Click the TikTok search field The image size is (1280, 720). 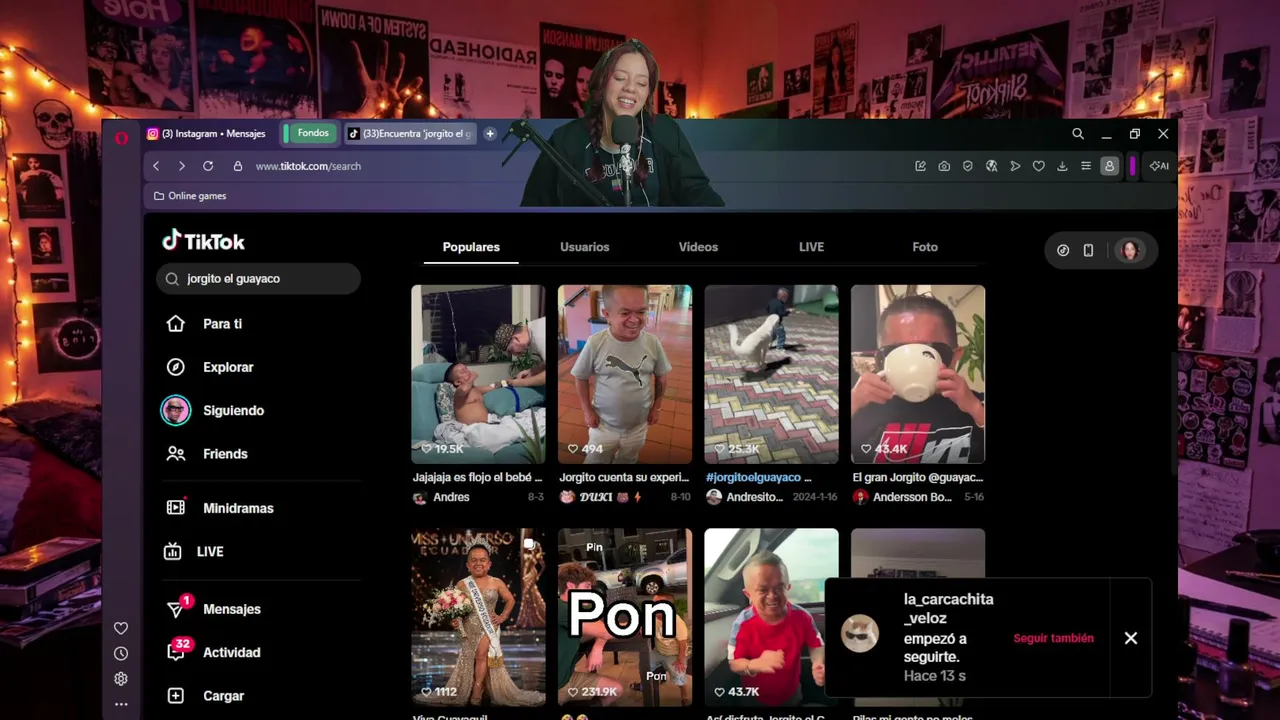[258, 279]
